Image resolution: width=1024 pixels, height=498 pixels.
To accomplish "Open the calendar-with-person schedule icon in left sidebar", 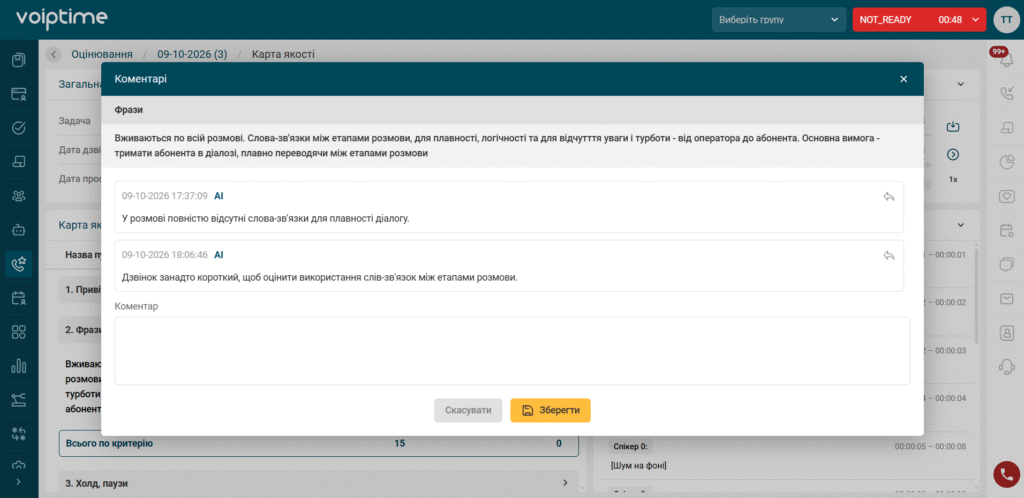I will 19,298.
